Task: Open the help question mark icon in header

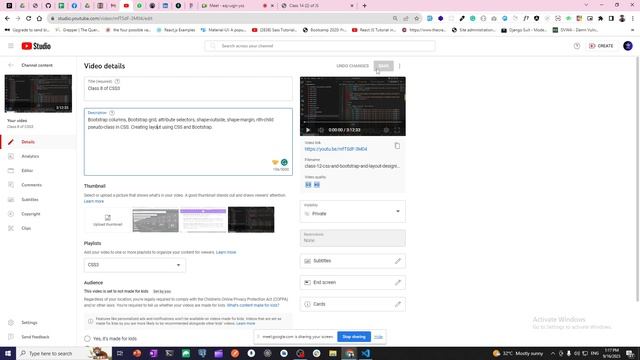Action: click(x=577, y=46)
